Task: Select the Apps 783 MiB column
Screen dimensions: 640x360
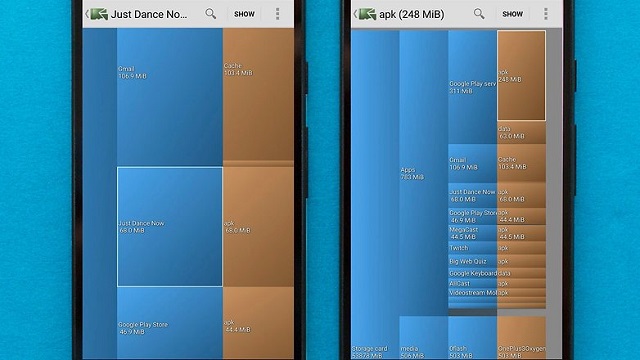Action: (x=424, y=172)
